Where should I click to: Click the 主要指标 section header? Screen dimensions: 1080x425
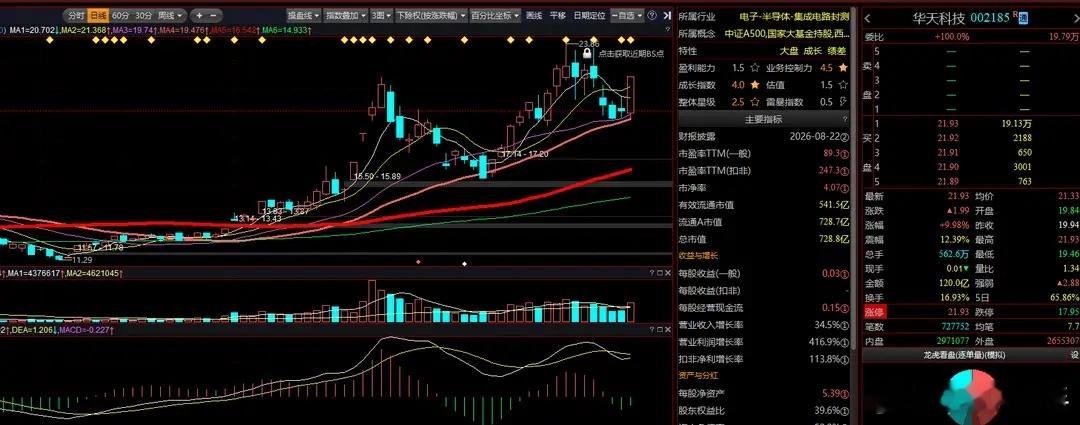pyautogui.click(x=763, y=119)
